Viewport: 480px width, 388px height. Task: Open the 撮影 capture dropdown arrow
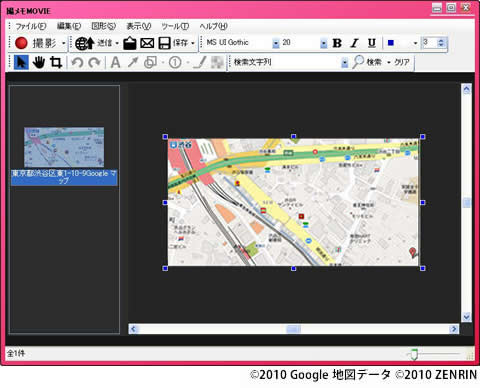click(64, 43)
